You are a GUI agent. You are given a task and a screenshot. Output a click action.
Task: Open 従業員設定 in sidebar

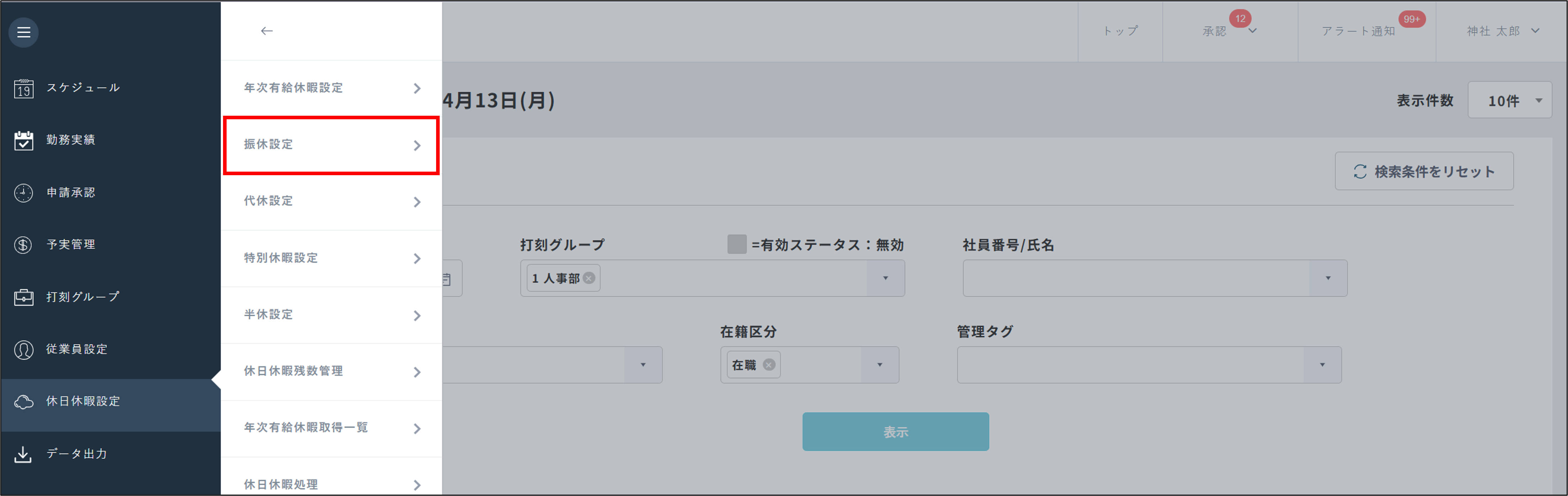click(x=110, y=350)
